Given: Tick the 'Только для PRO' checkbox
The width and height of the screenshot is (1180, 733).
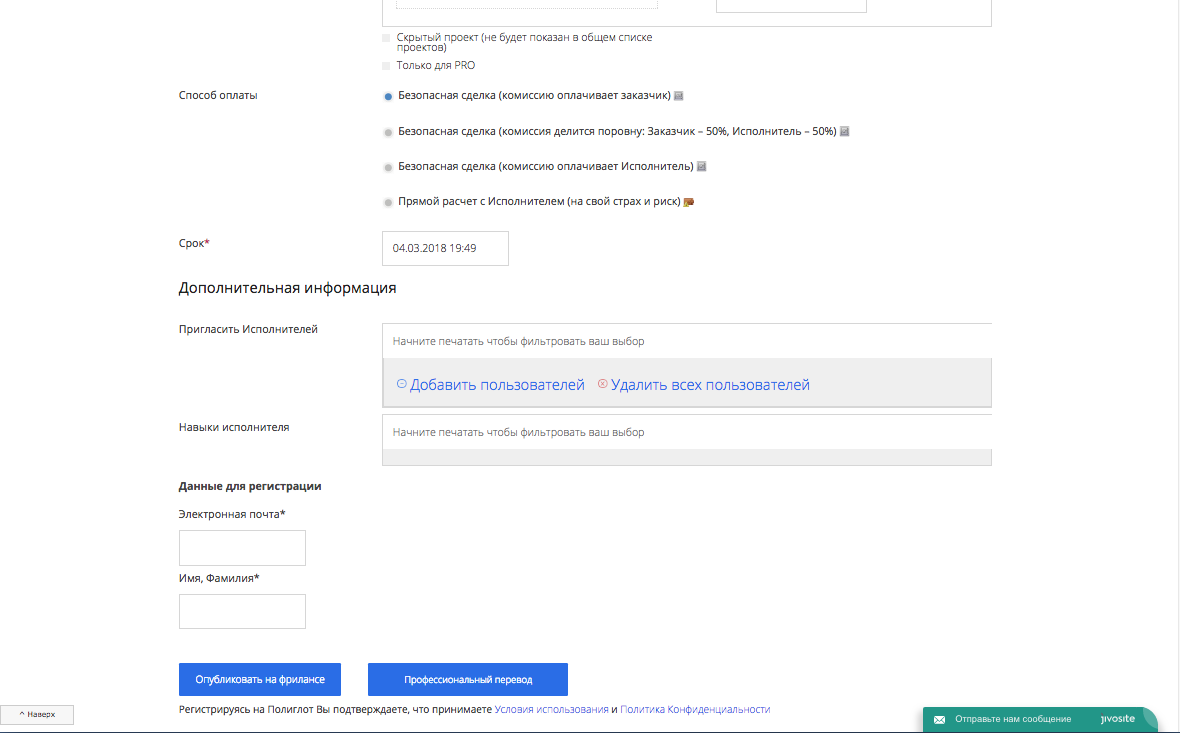Looking at the screenshot, I should pyautogui.click(x=386, y=66).
